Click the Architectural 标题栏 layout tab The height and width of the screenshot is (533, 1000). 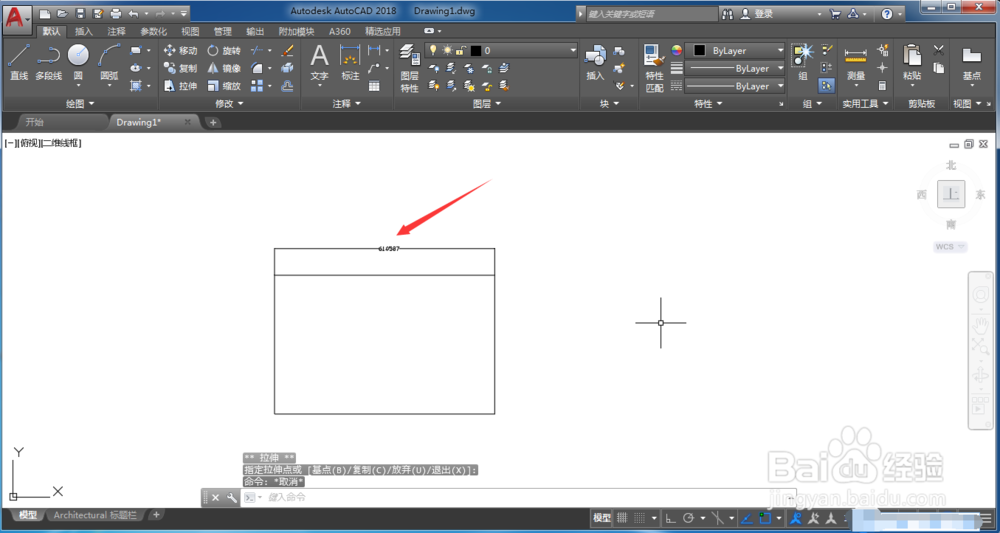pyautogui.click(x=97, y=515)
